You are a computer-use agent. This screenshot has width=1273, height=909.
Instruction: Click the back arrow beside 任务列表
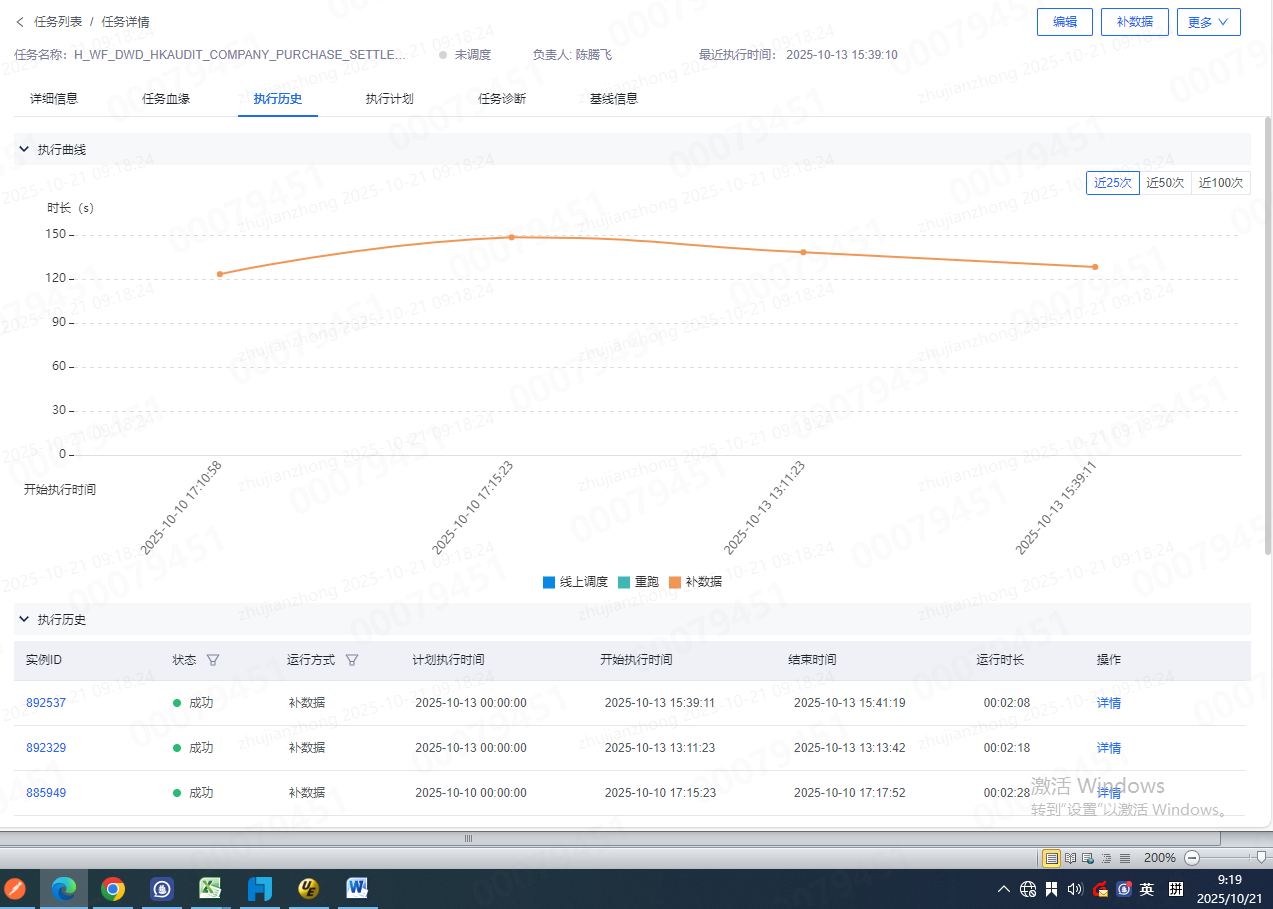[20, 21]
